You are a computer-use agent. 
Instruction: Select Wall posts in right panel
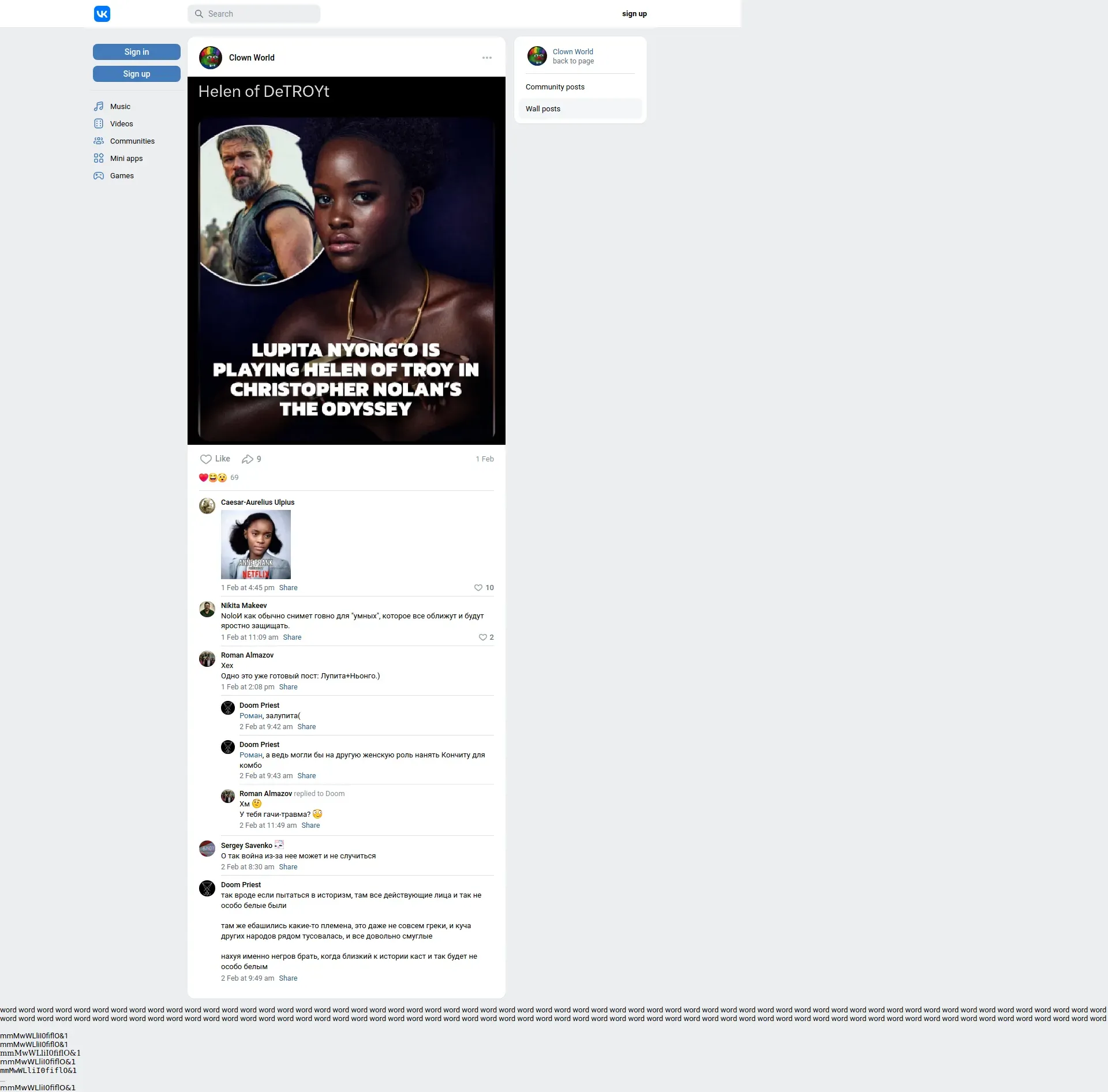(x=543, y=109)
